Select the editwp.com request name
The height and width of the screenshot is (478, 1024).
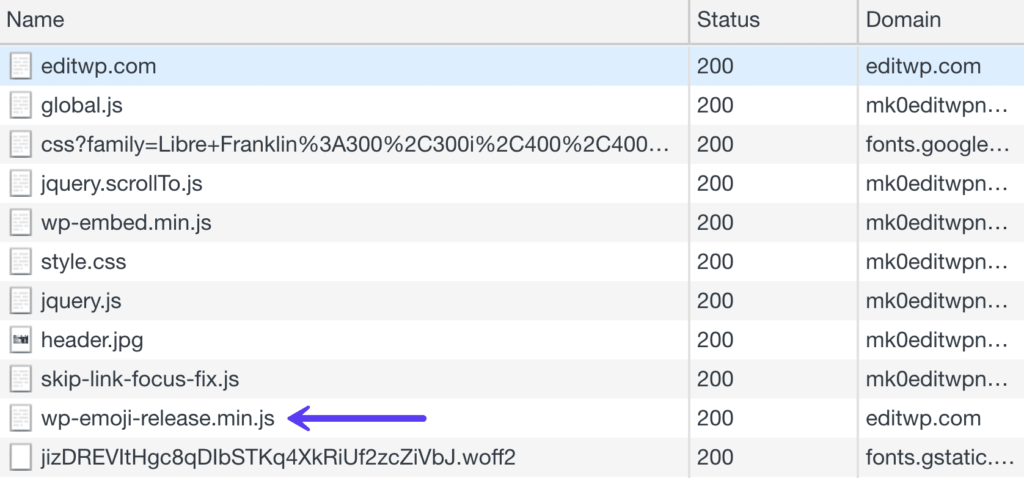(x=99, y=66)
